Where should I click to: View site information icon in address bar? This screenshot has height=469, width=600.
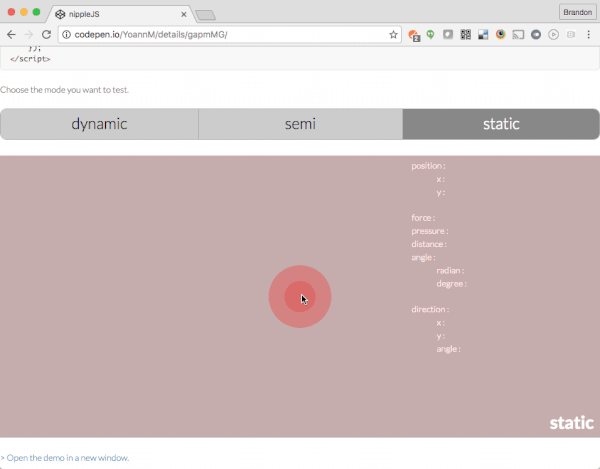pyautogui.click(x=67, y=35)
